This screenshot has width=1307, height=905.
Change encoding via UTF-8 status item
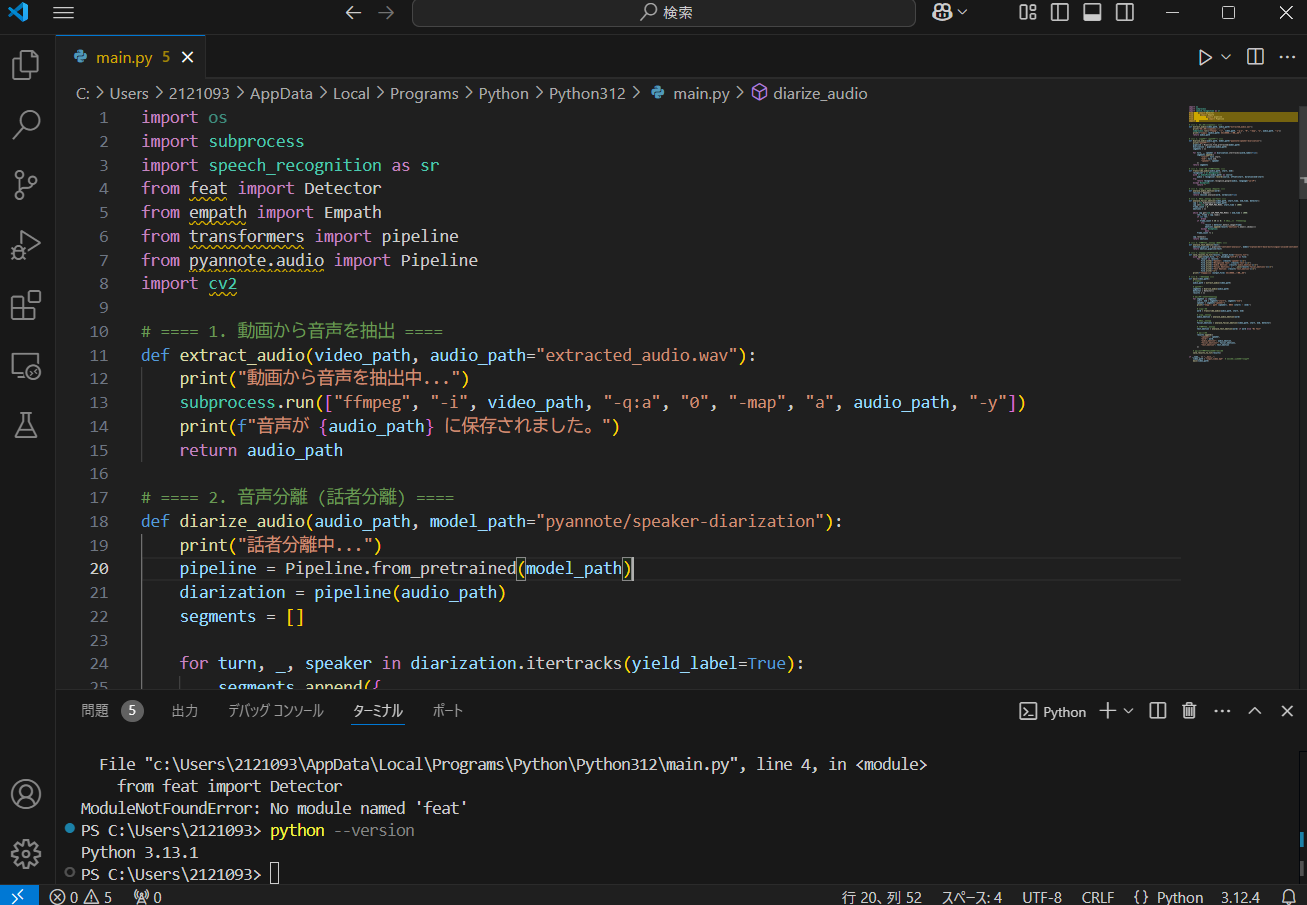pos(1042,897)
